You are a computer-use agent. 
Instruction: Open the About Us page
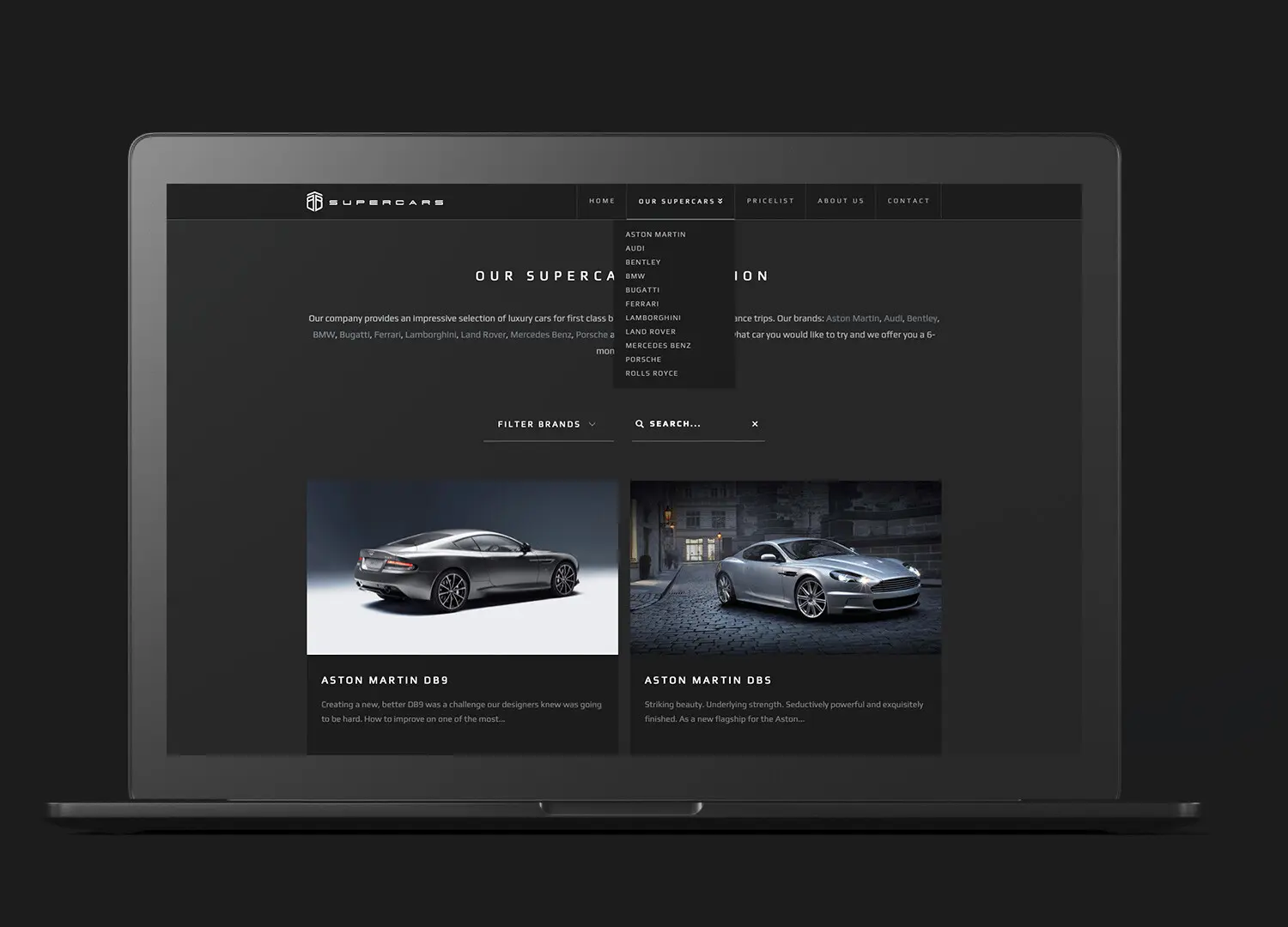[x=841, y=201]
